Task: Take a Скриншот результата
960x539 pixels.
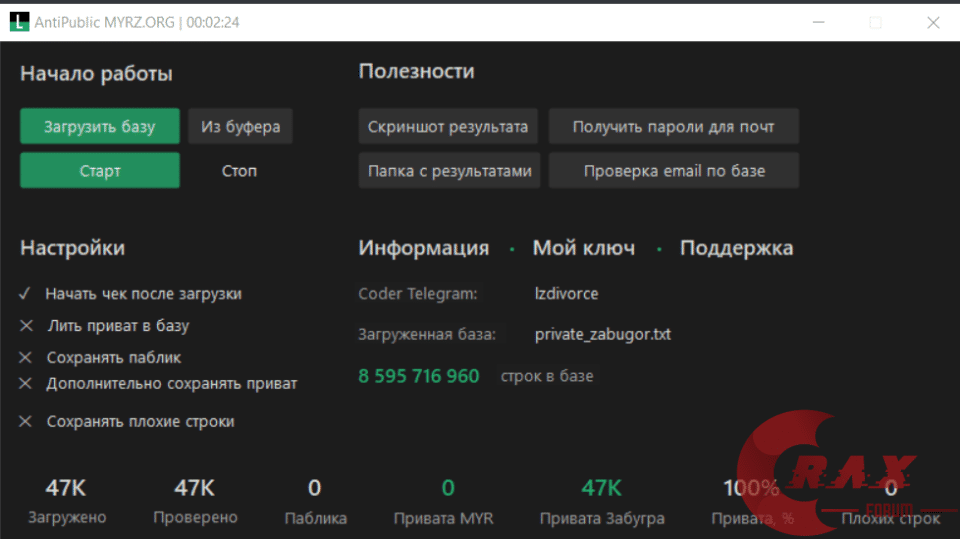Action: pos(448,126)
